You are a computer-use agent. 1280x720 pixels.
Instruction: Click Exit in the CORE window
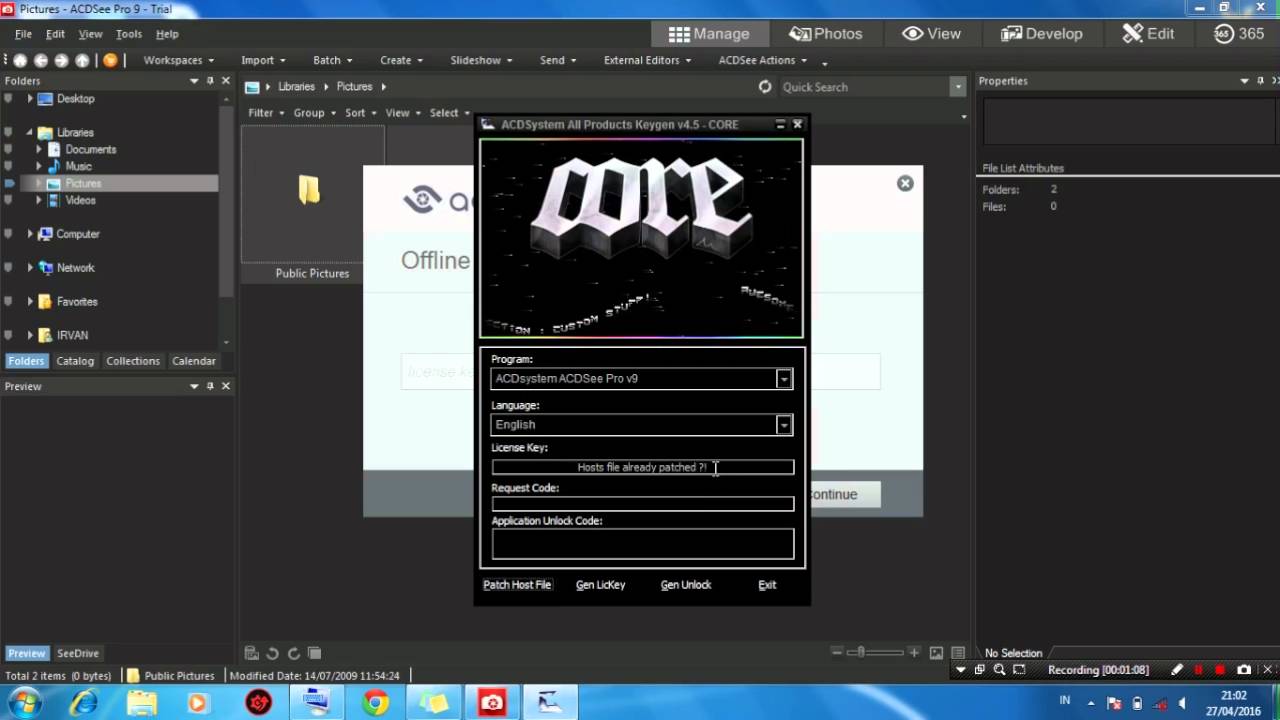click(x=767, y=585)
